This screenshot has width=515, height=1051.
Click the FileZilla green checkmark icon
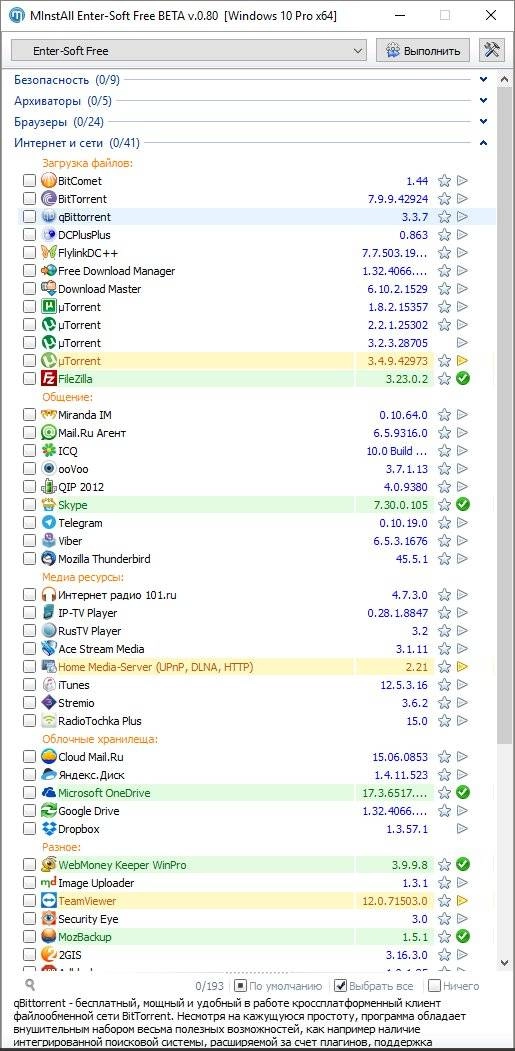463,379
